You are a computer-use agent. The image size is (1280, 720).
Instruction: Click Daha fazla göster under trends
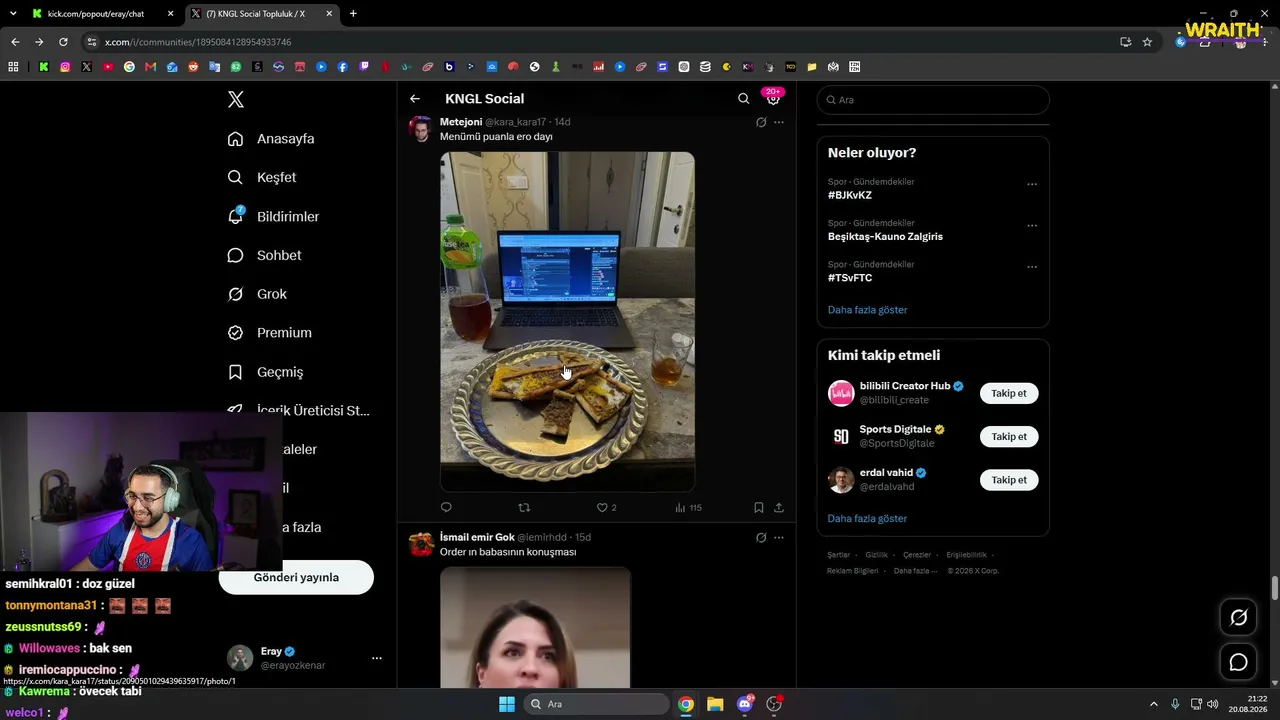pyautogui.click(x=867, y=310)
